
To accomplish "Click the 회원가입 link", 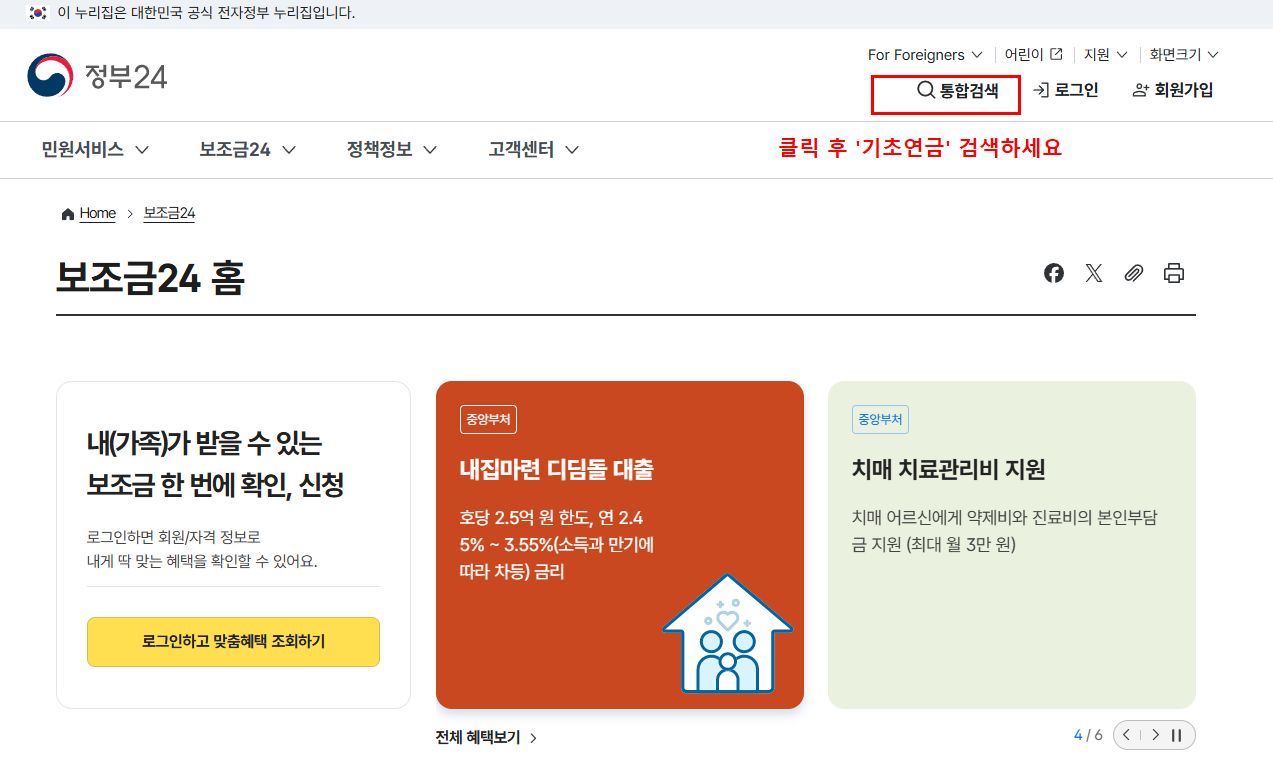I will click(1172, 90).
